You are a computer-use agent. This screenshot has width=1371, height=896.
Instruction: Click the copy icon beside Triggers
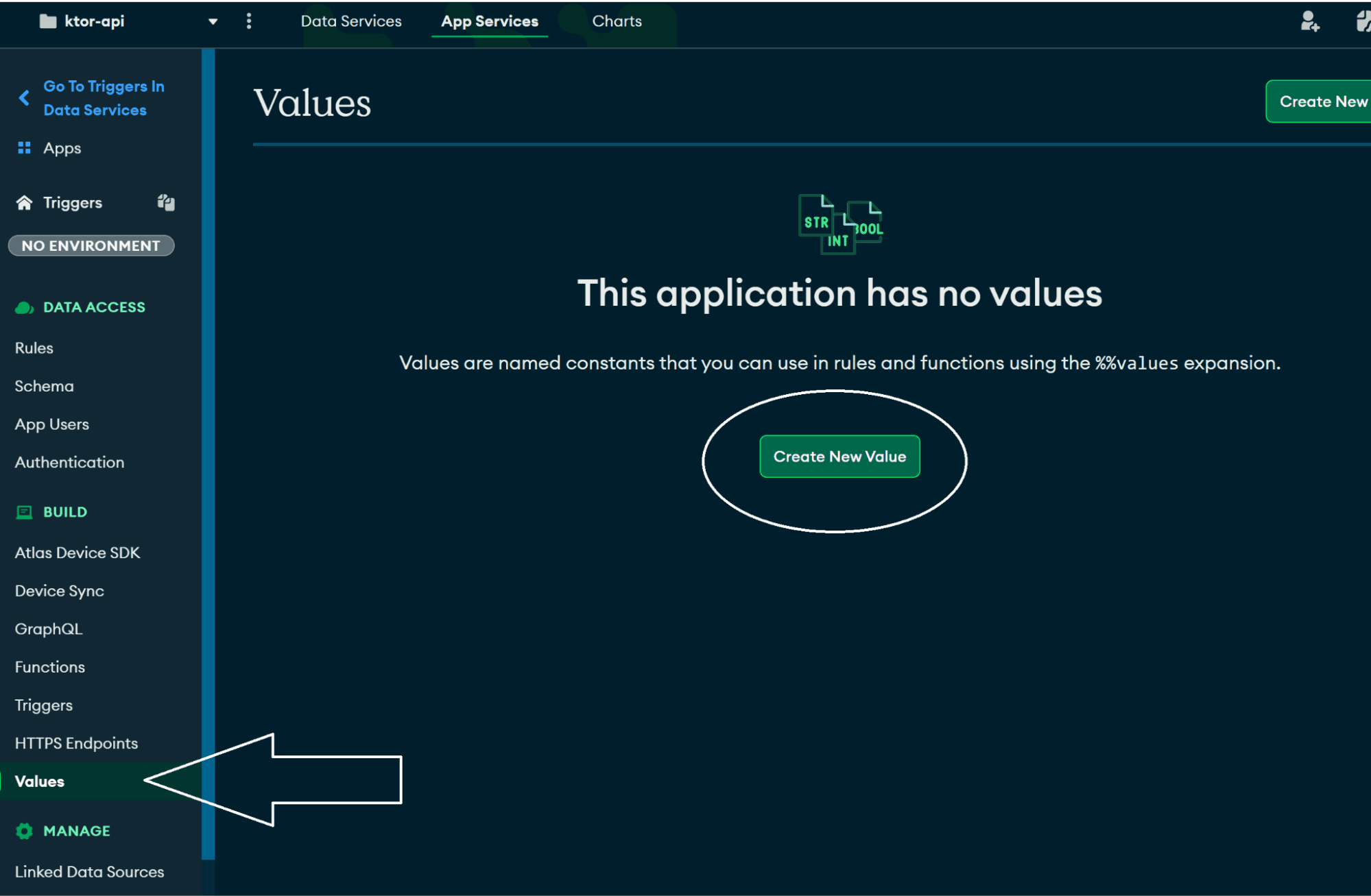pyautogui.click(x=166, y=202)
